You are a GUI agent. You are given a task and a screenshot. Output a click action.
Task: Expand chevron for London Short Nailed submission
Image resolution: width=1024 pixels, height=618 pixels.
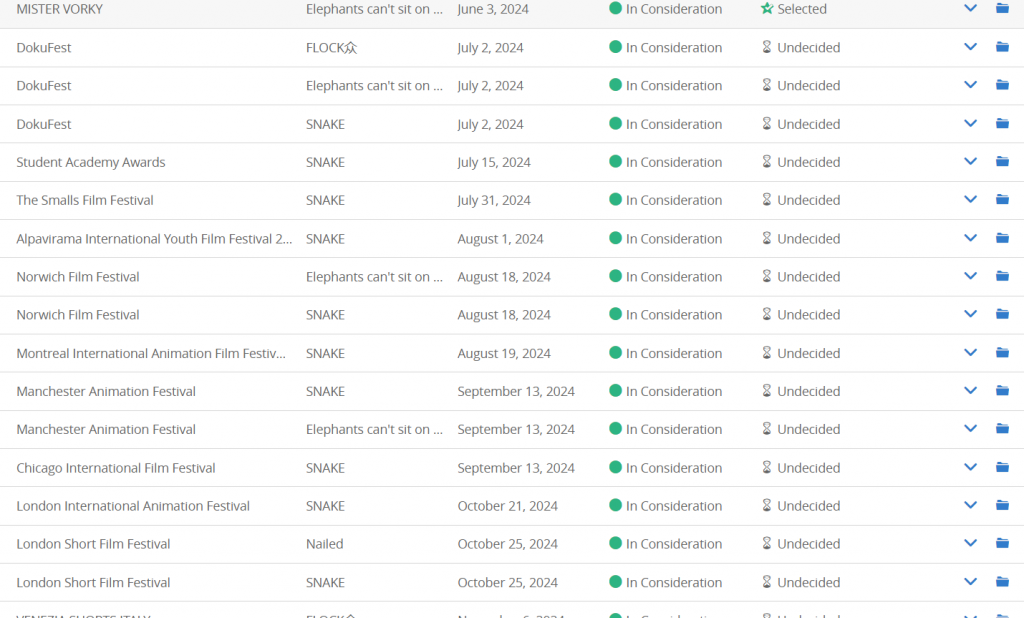[x=970, y=543]
